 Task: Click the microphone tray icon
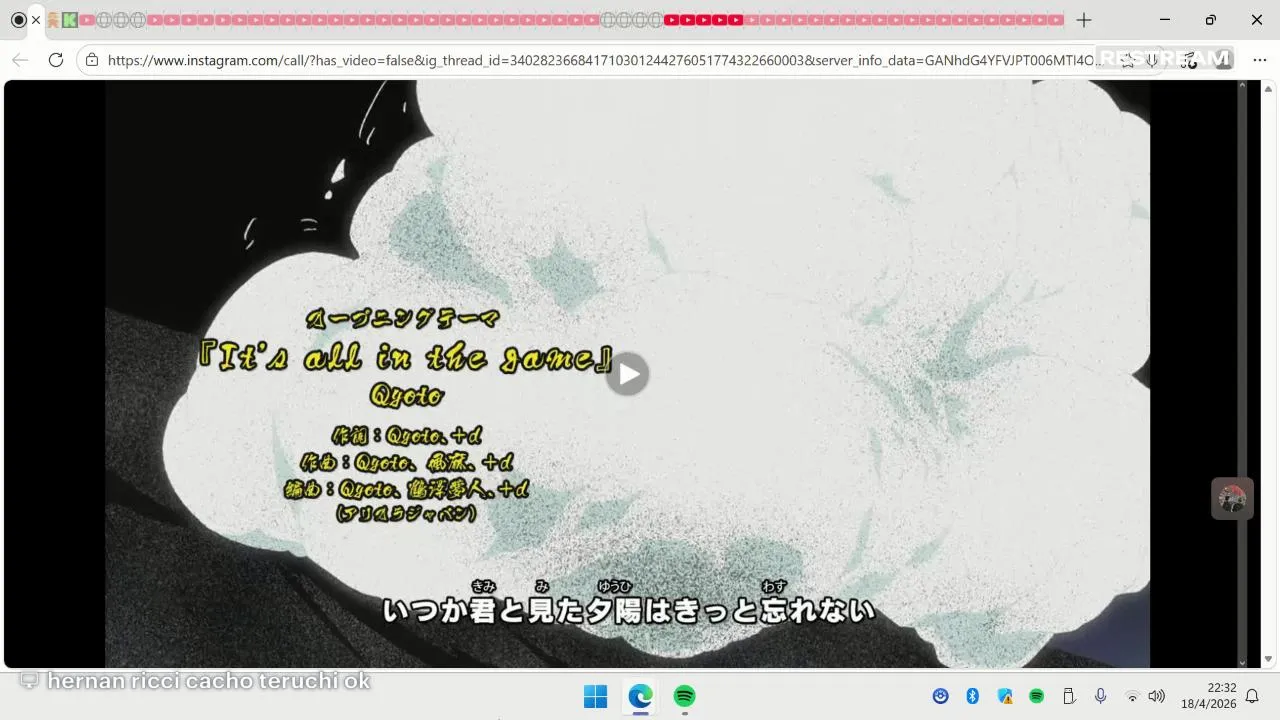click(x=1100, y=696)
